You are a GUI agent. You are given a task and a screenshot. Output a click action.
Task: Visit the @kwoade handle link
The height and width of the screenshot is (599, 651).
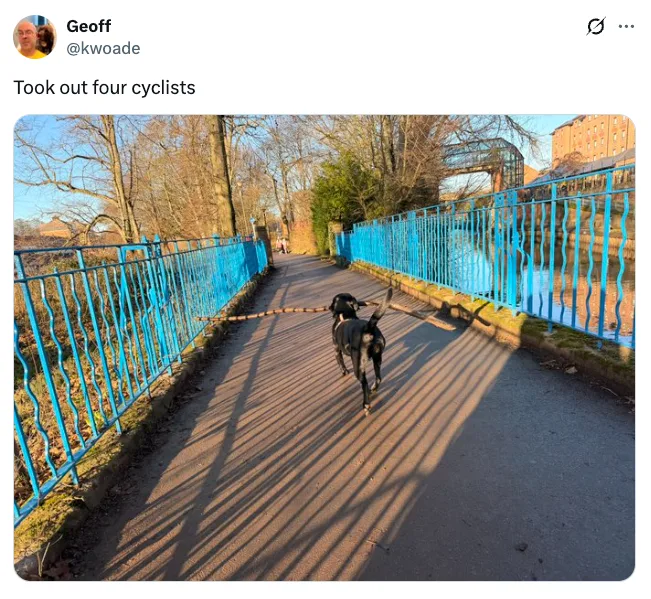click(103, 49)
